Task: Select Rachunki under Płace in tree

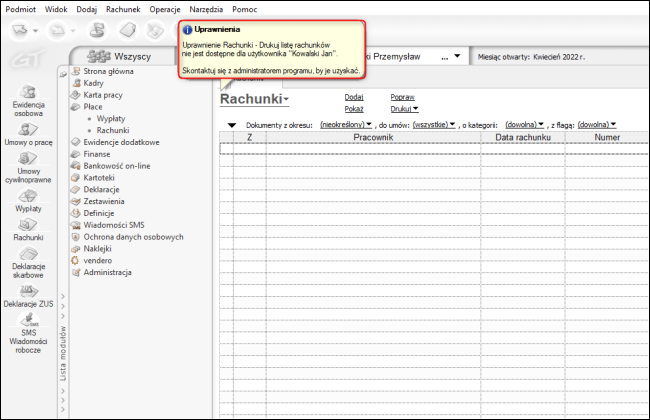Action: pyautogui.click(x=113, y=130)
